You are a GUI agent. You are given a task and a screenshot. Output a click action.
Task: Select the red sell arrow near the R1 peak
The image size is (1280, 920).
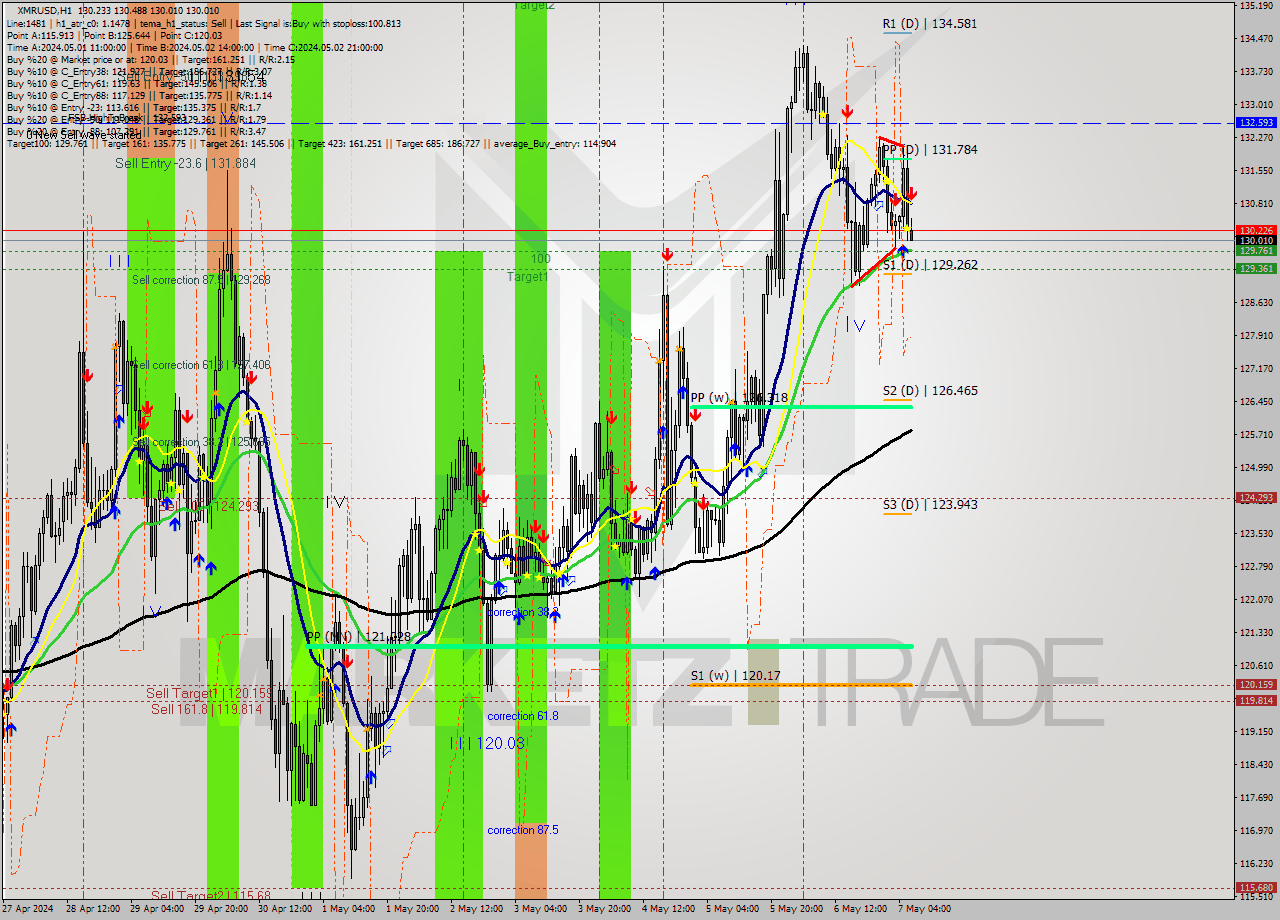pyautogui.click(x=847, y=112)
